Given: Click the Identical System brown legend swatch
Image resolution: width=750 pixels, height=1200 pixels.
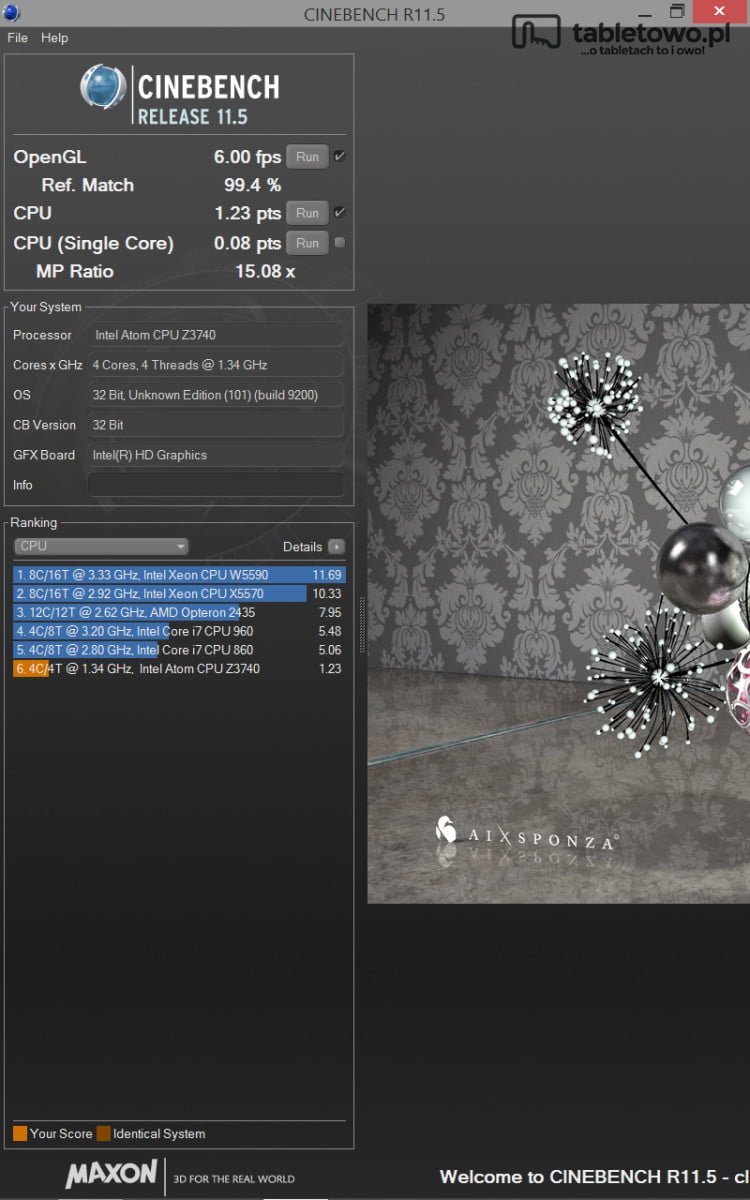Looking at the screenshot, I should (x=103, y=1134).
